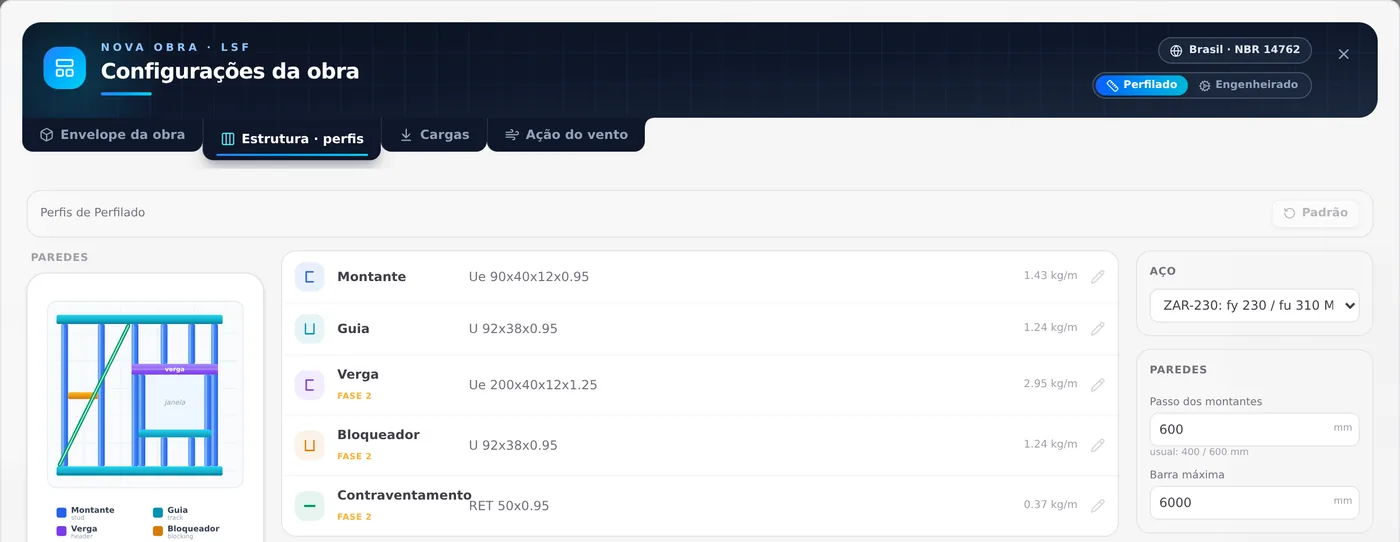Click the Contraventamento green flat-bar icon
This screenshot has width=1400, height=542.
point(310,506)
